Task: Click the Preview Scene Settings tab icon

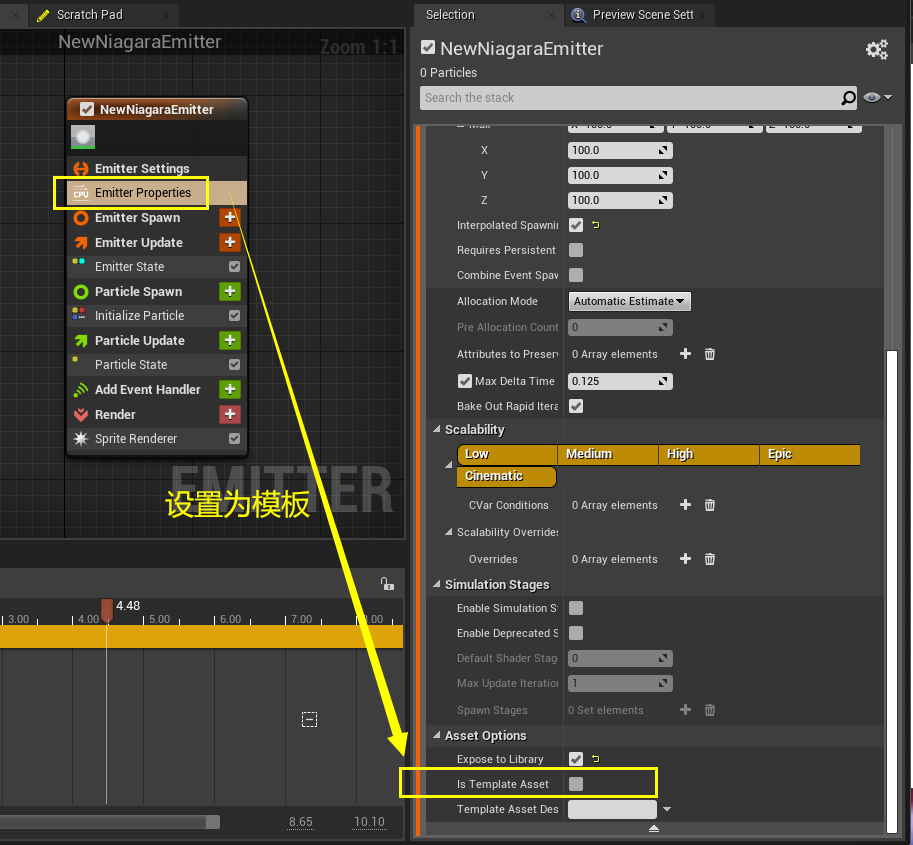Action: (578, 15)
